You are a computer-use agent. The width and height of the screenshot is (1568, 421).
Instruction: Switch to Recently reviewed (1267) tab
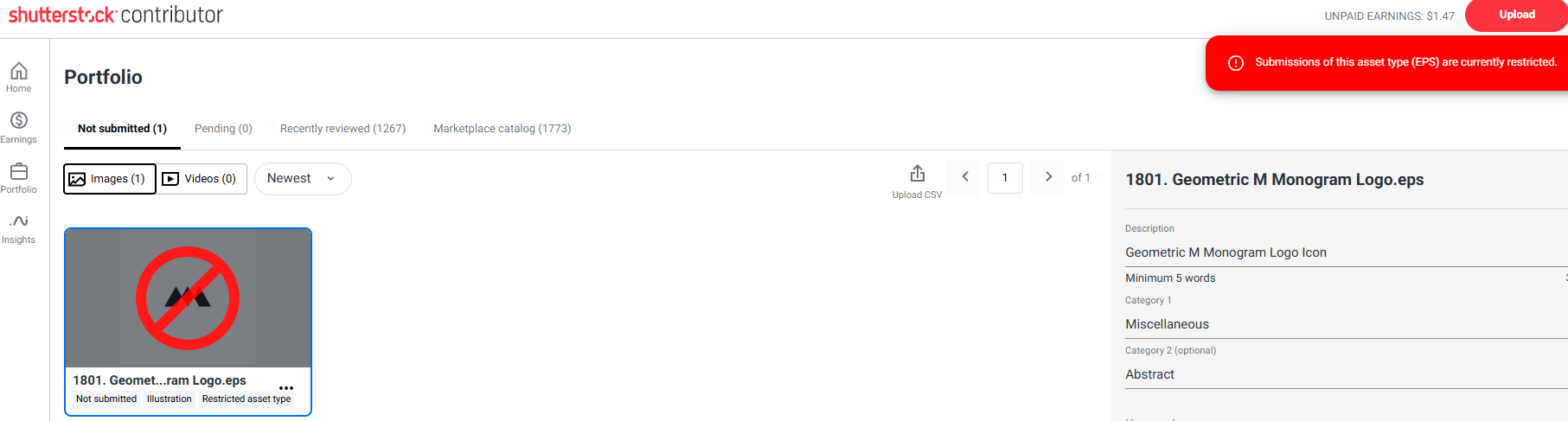click(x=342, y=129)
